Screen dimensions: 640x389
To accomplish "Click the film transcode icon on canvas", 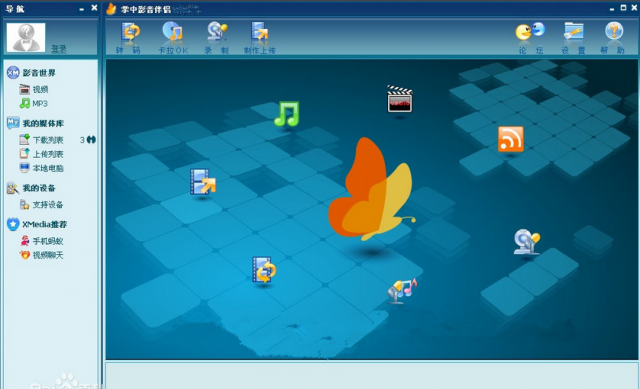I will point(264,269).
